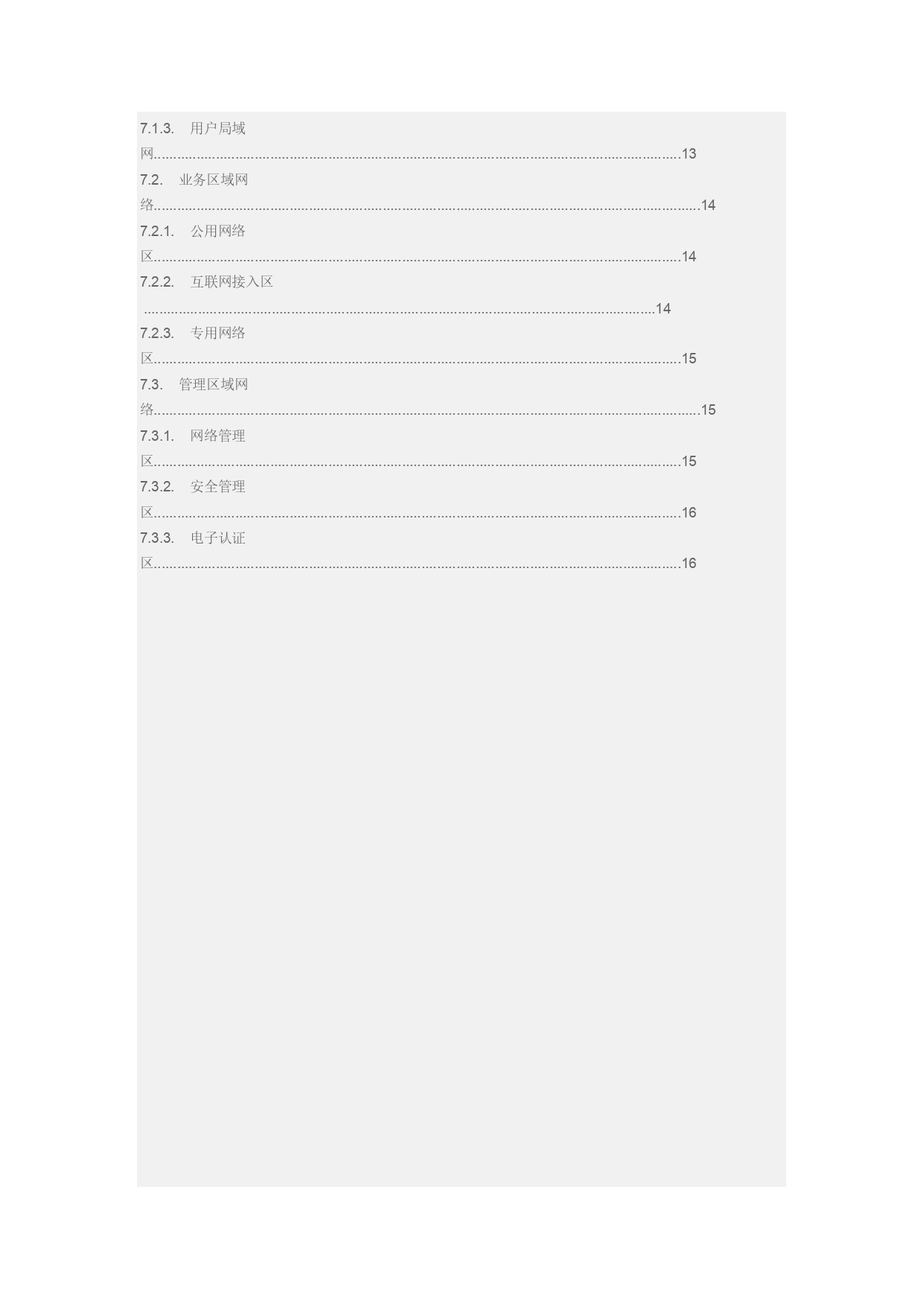Open 7.2.3 专用网络区 entry

[x=193, y=333]
